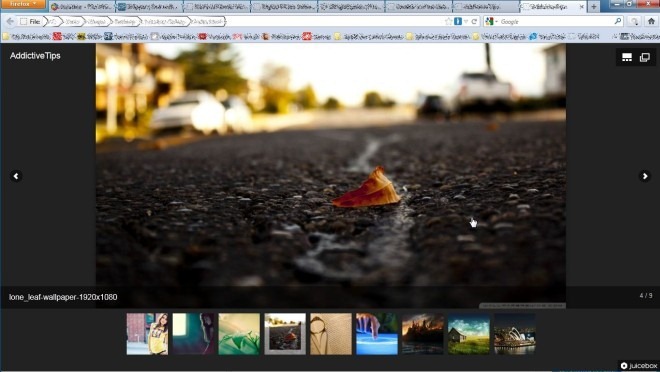
Task: Select the Sydney Opera House thumbnail
Action: coord(515,334)
